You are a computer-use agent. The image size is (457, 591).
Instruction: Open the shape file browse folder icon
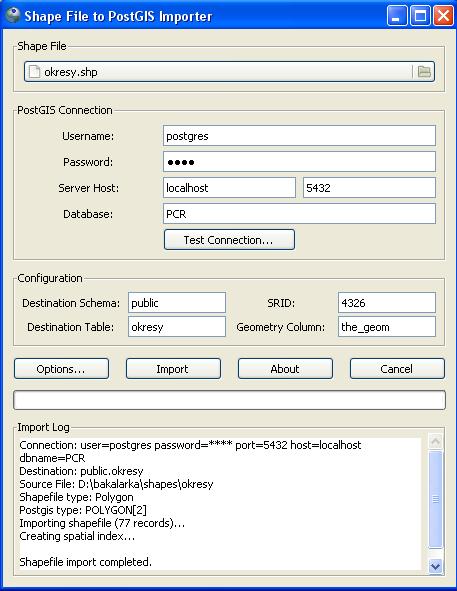click(x=424, y=71)
